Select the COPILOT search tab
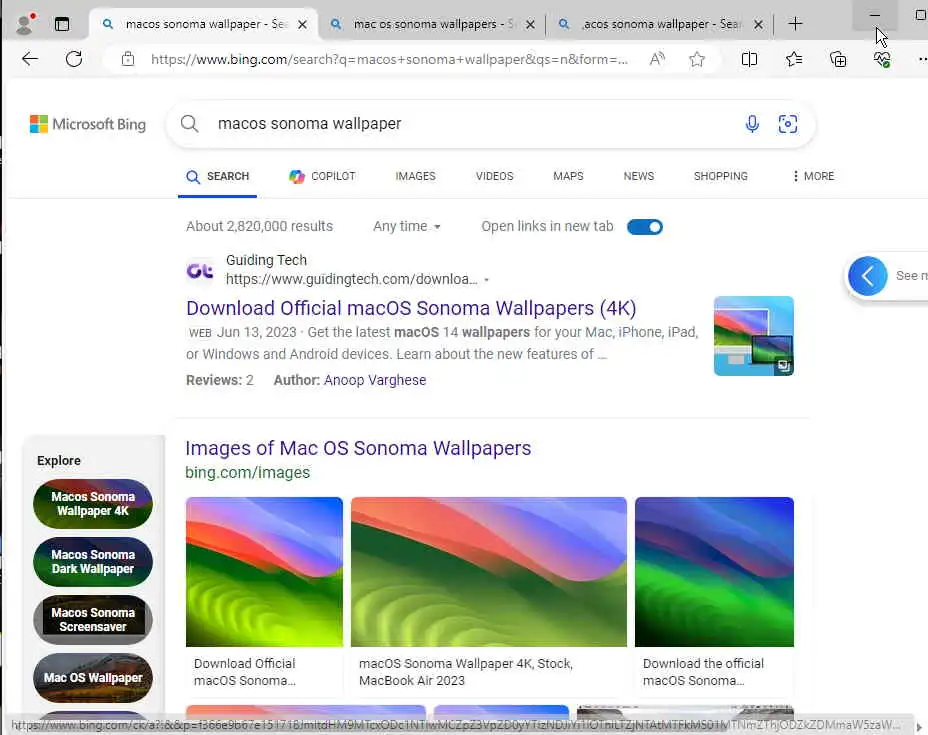This screenshot has height=735, width=928. coord(322,176)
